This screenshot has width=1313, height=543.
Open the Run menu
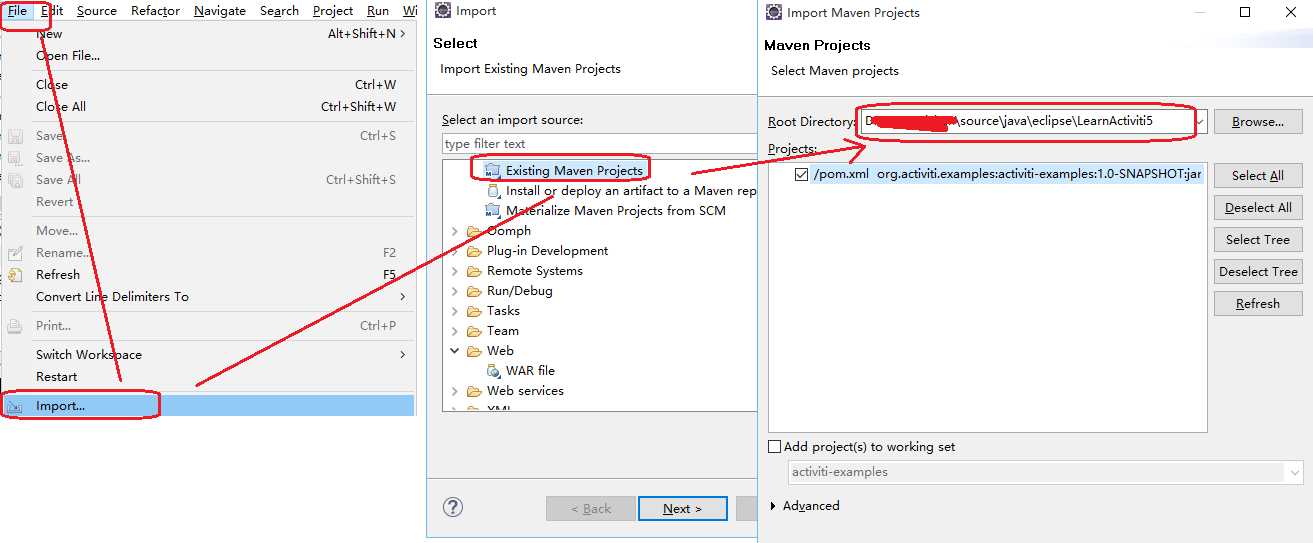click(x=378, y=11)
